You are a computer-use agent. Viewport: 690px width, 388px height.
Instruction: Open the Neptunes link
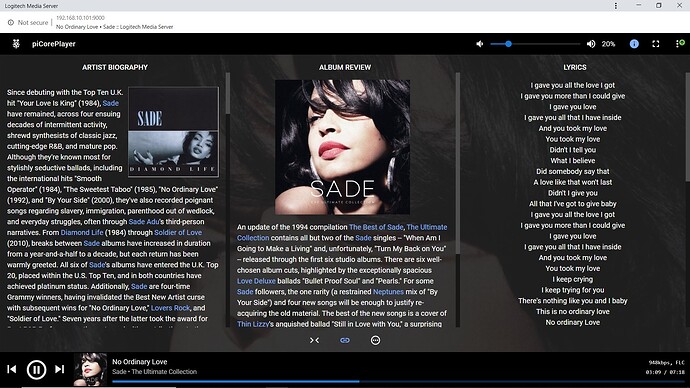click(388, 292)
